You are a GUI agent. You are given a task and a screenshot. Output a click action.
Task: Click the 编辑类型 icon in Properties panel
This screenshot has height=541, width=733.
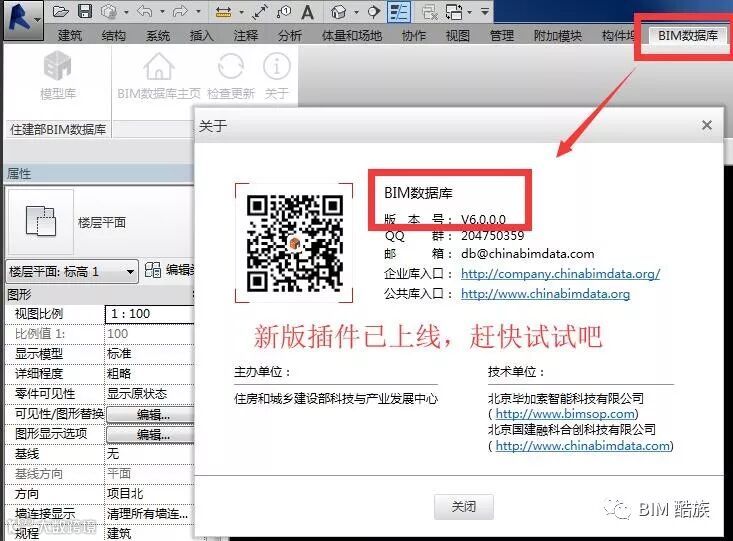(153, 270)
